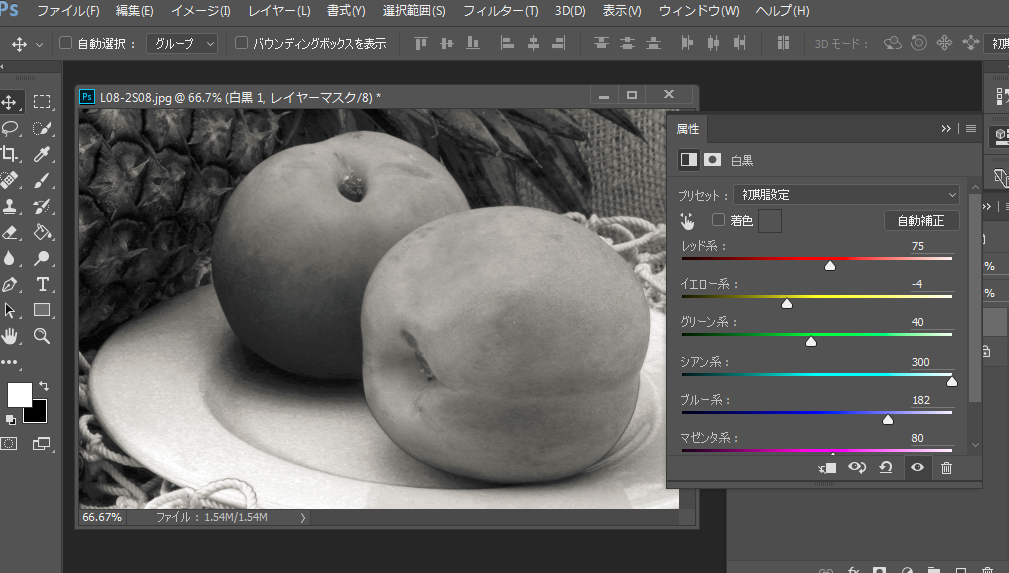Image resolution: width=1009 pixels, height=573 pixels.
Task: Enable バウンディングボックスを表示 checkbox
Action: (x=241, y=43)
